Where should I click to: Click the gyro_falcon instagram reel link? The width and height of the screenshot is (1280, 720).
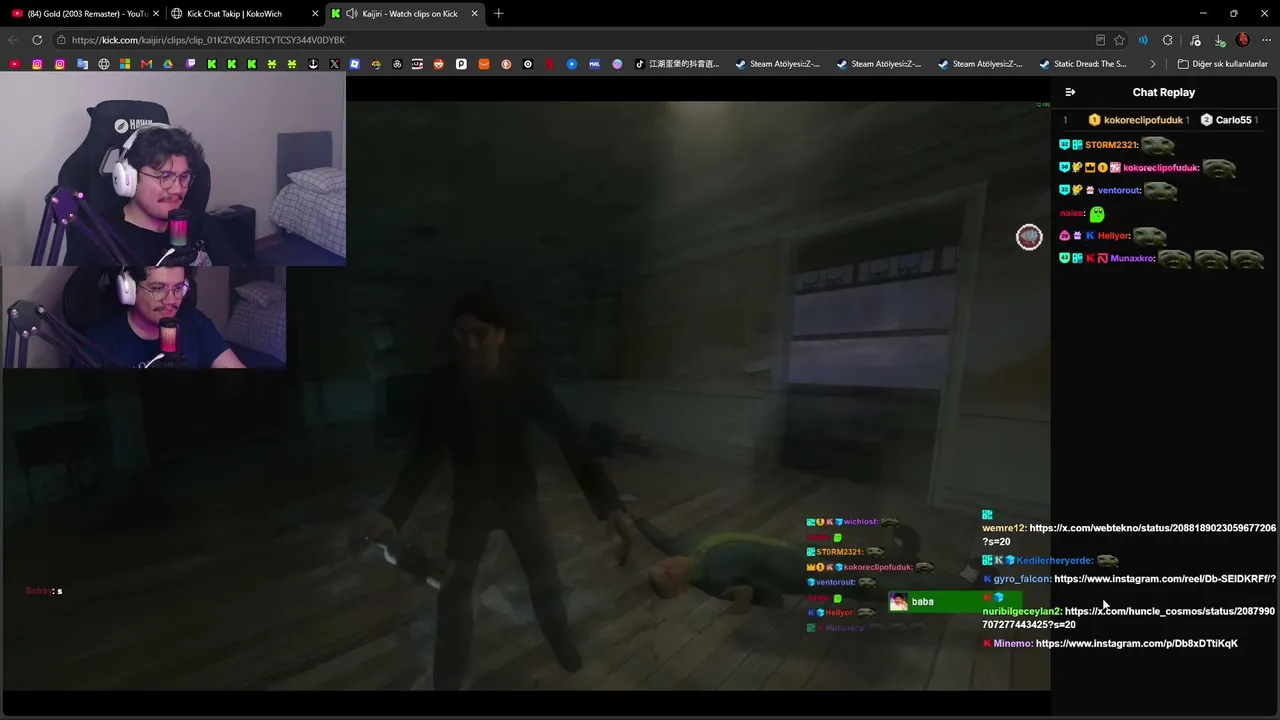click(x=1165, y=579)
